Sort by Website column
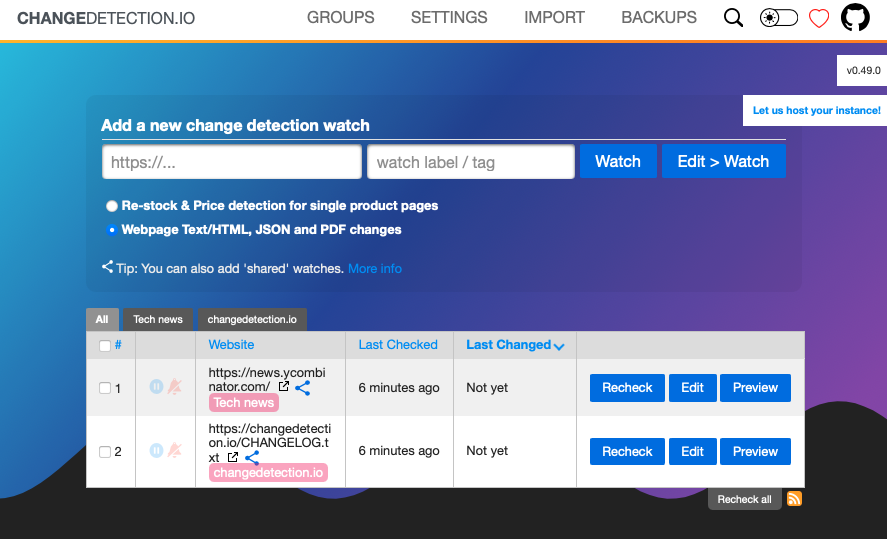 pos(231,345)
